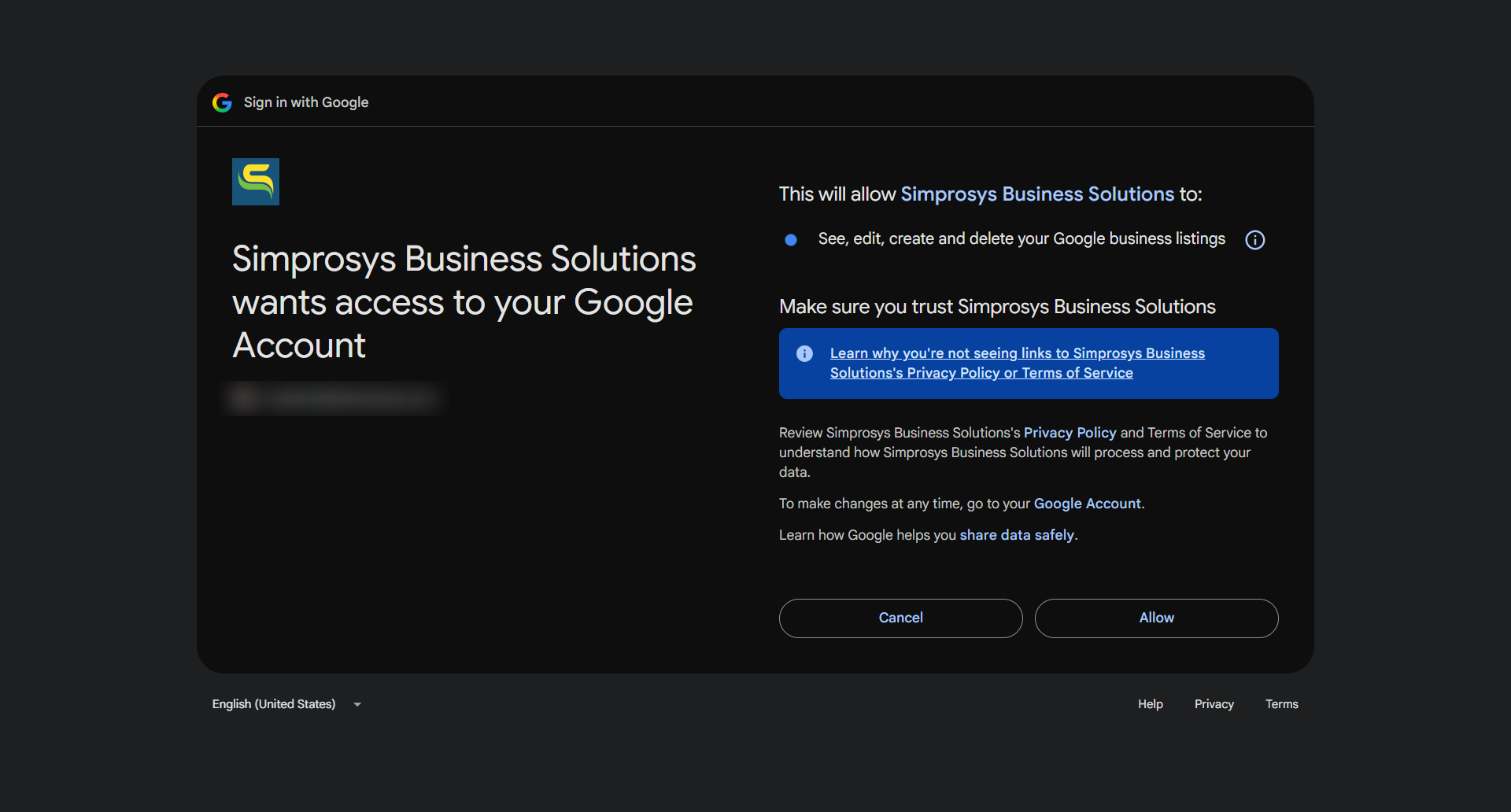Click the Google logo in dialog header
The image size is (1511, 812).
click(222, 102)
